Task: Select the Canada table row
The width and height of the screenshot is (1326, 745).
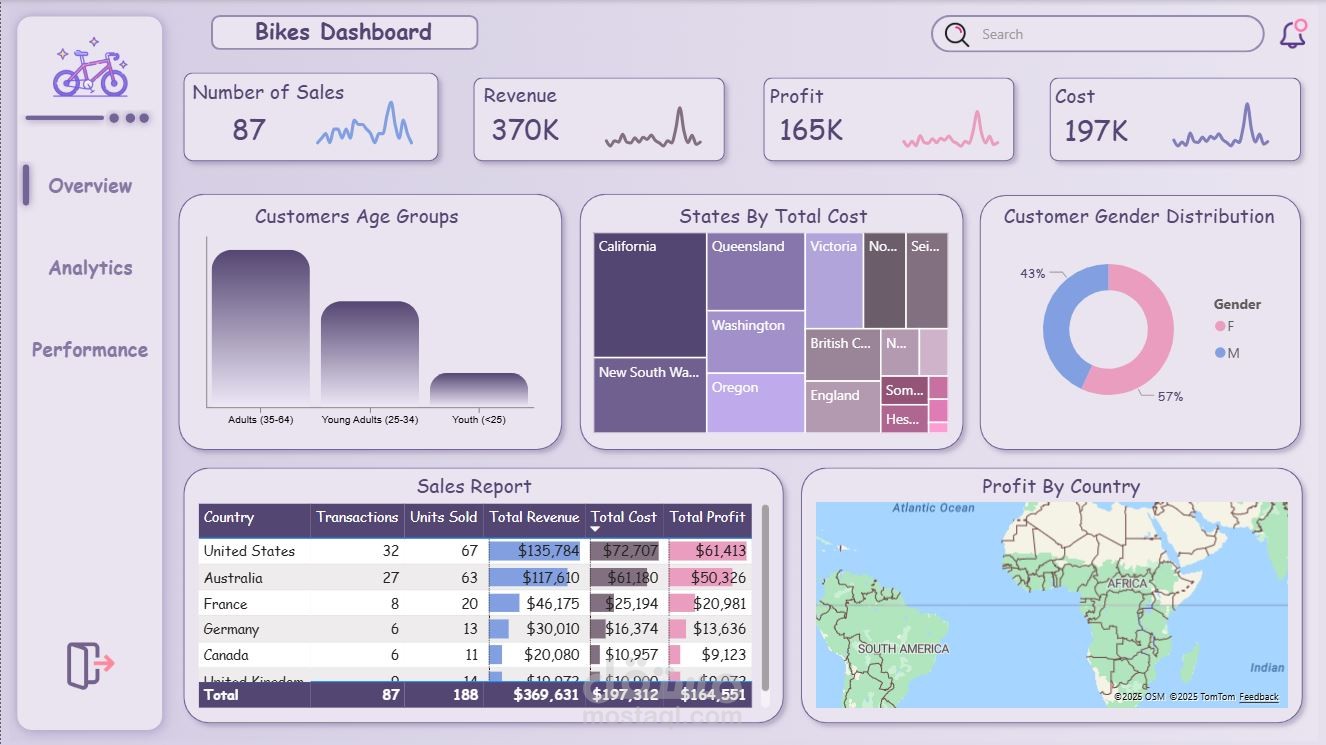Action: [x=475, y=655]
